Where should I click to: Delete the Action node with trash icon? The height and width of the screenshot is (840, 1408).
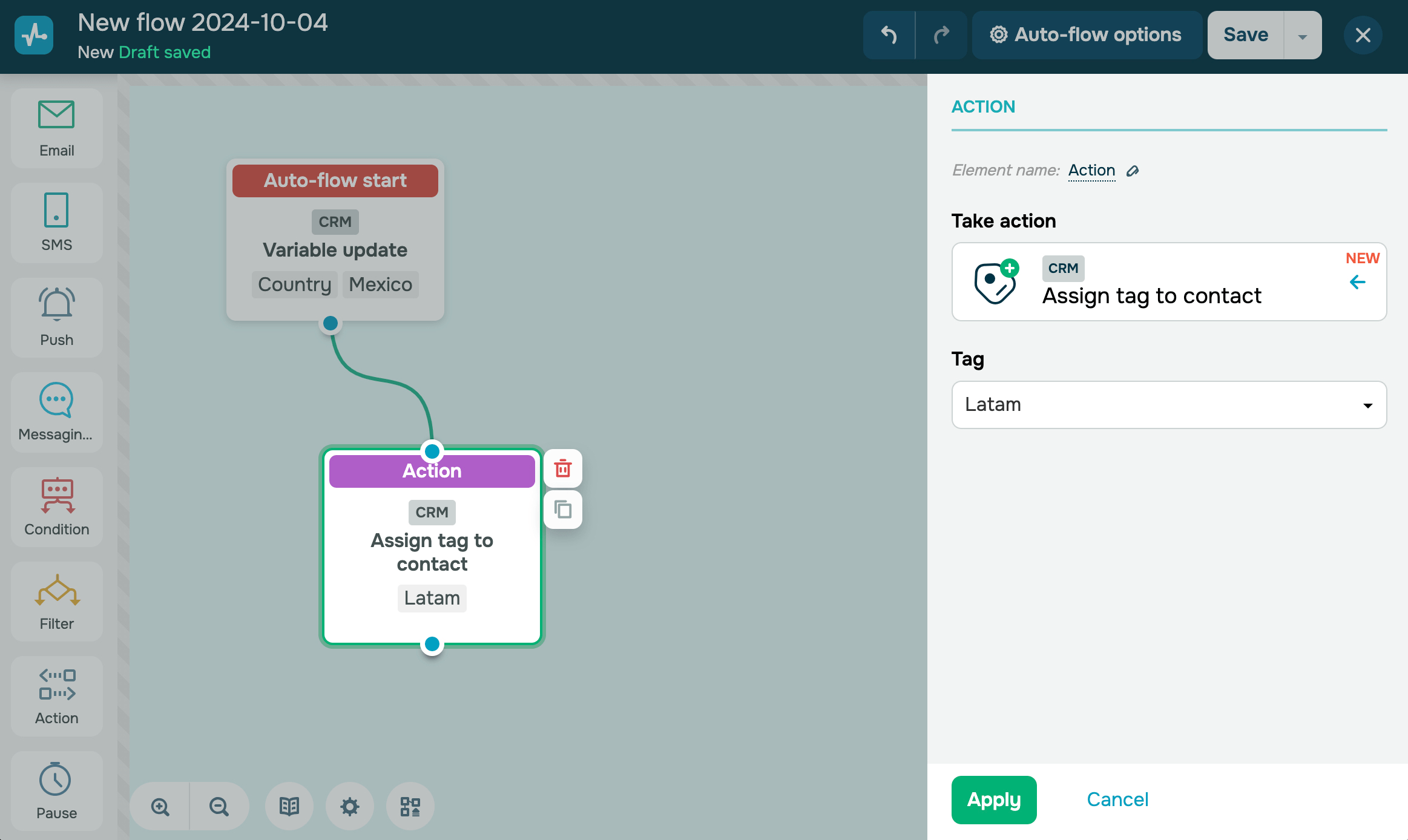pyautogui.click(x=563, y=468)
